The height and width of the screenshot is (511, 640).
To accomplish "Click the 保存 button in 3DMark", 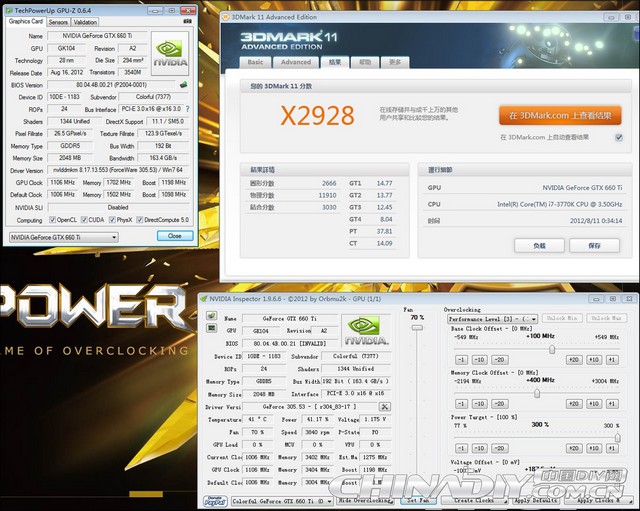I will pyautogui.click(x=594, y=246).
